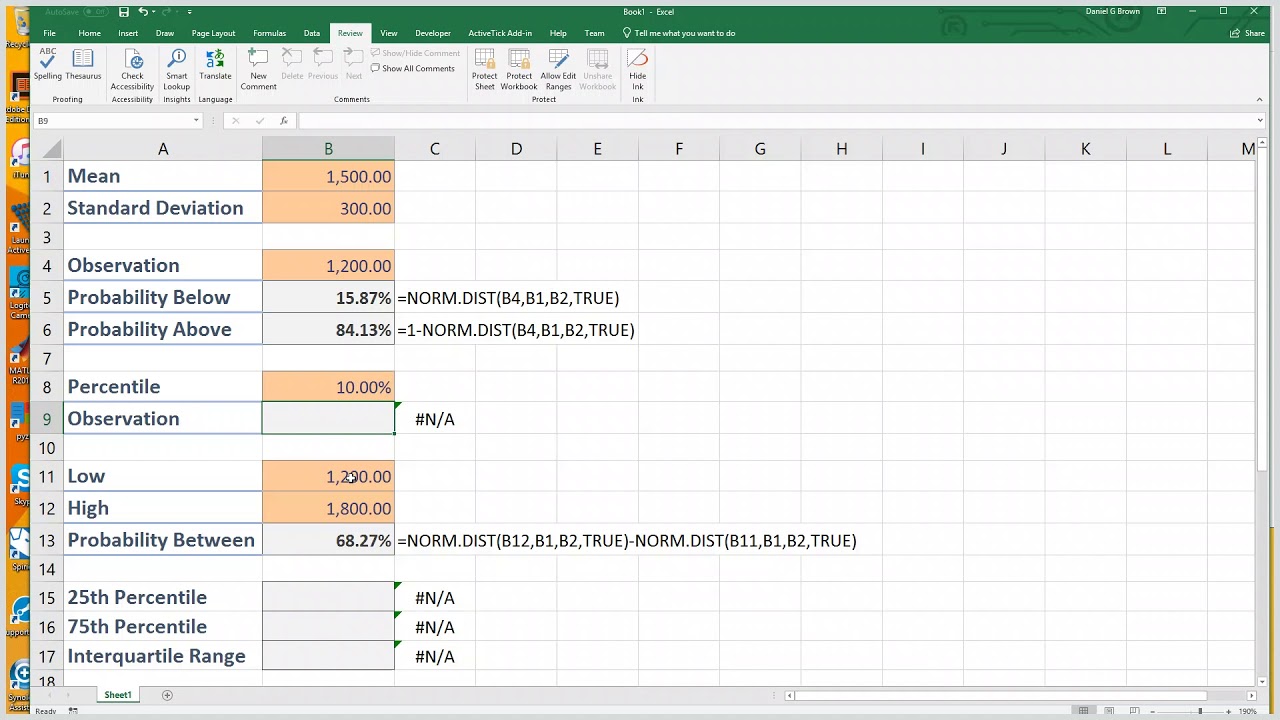Click the horizontal scrollbar track

1020,695
